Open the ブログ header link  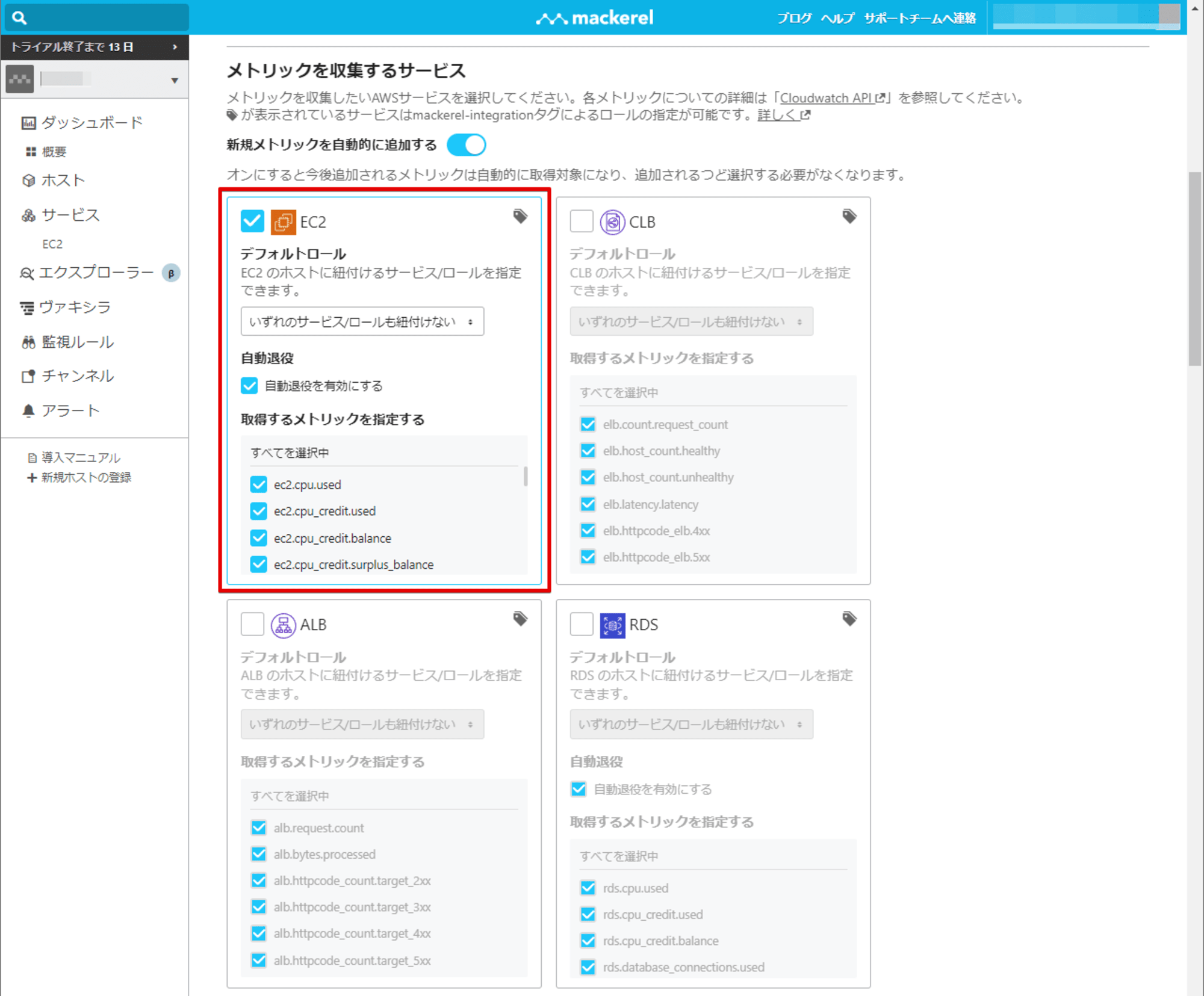point(795,18)
